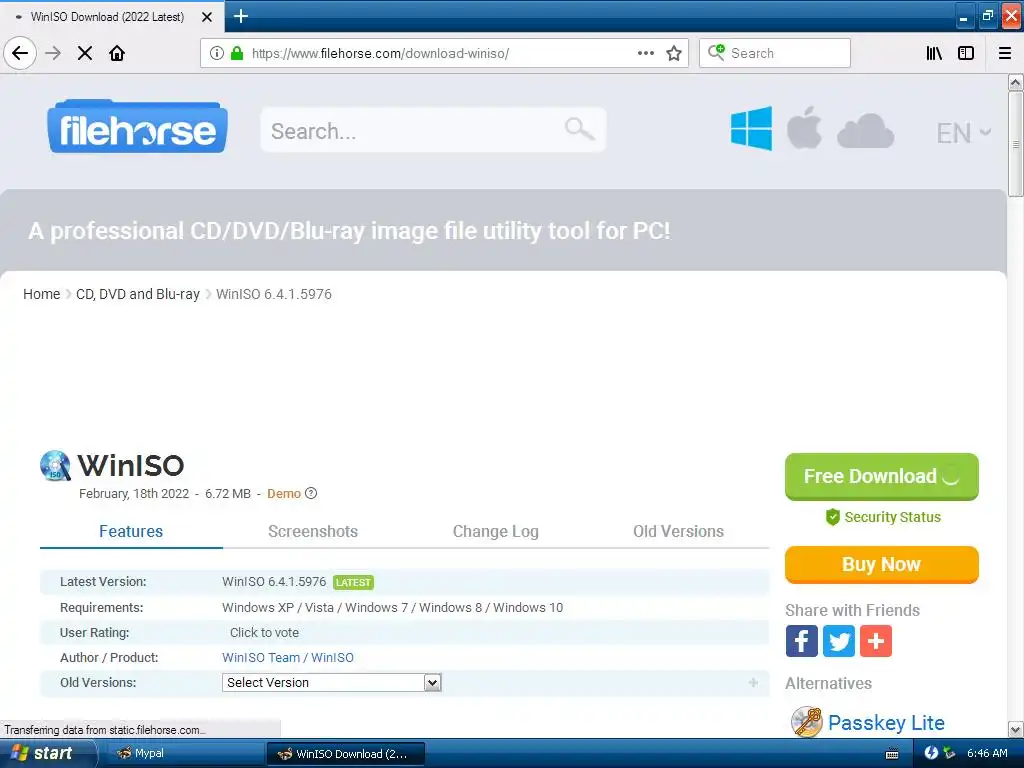Show site information icon in address bar

[217, 53]
